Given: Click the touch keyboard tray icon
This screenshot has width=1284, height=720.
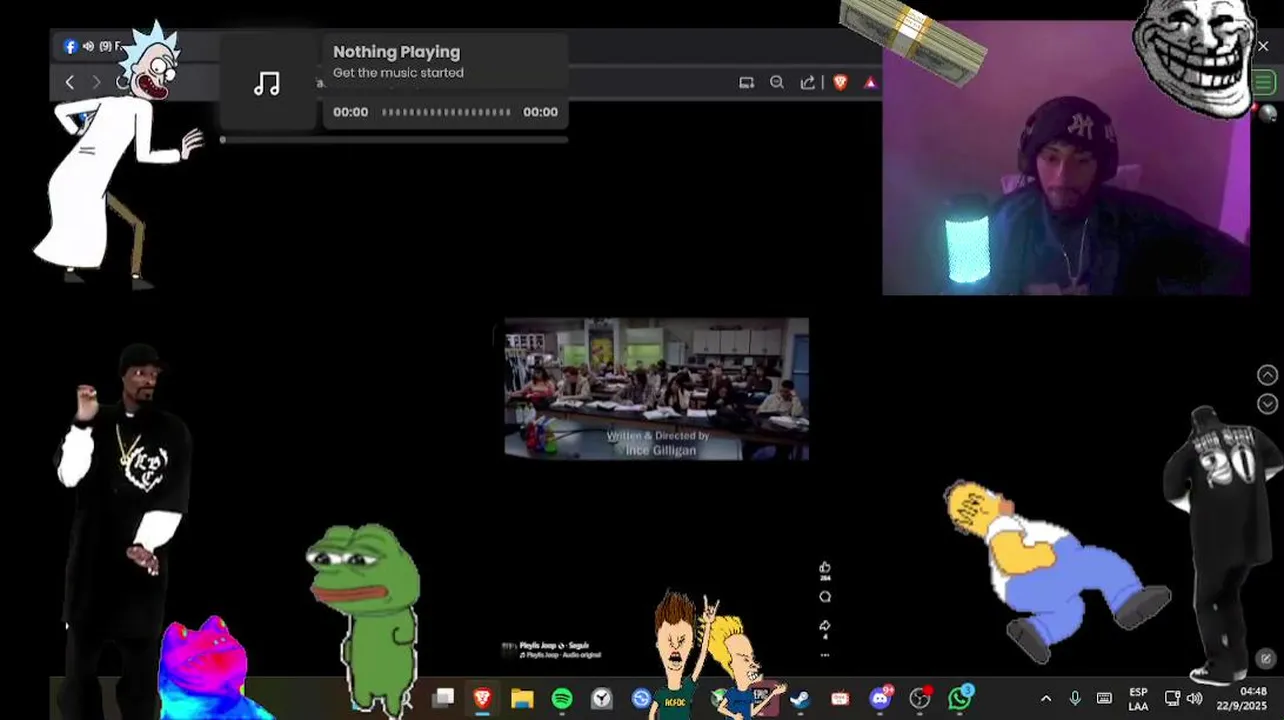Looking at the screenshot, I should pyautogui.click(x=1104, y=698).
